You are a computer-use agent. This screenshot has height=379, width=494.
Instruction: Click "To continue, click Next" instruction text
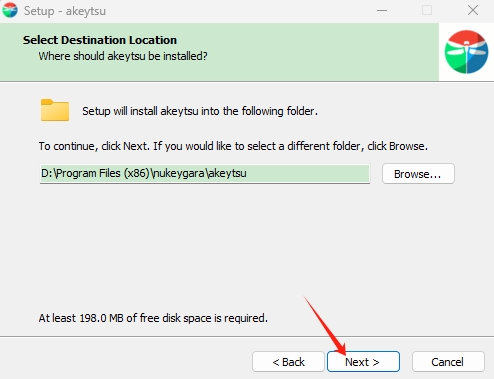233,146
